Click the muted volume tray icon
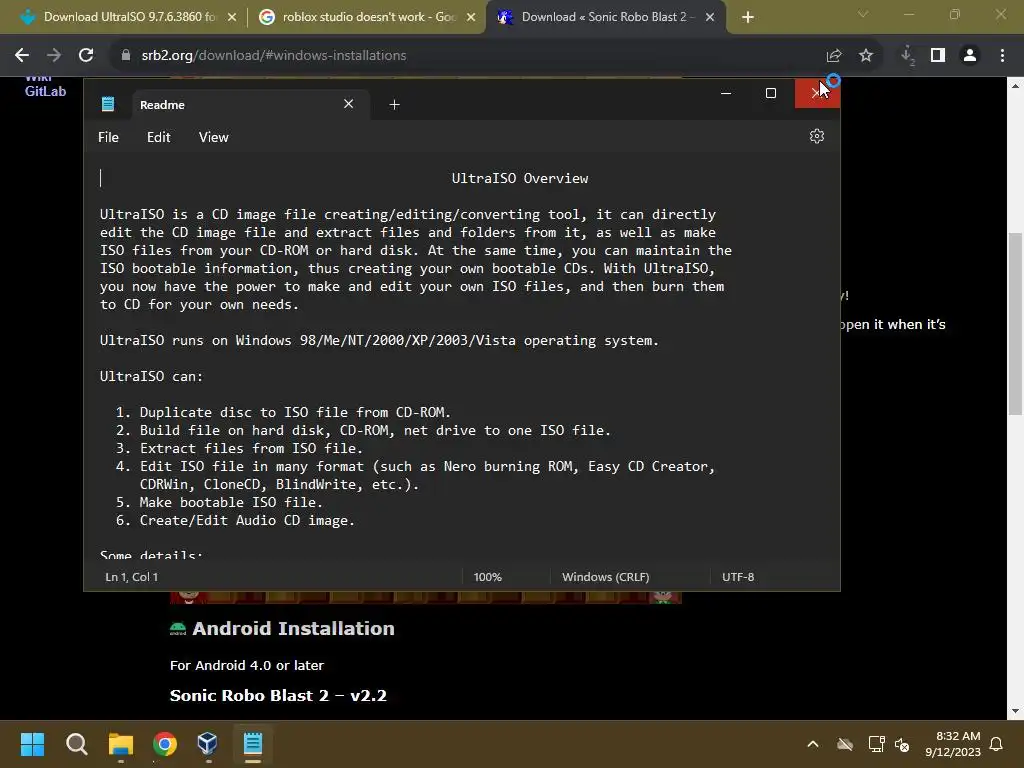The height and width of the screenshot is (768, 1024). 902,744
